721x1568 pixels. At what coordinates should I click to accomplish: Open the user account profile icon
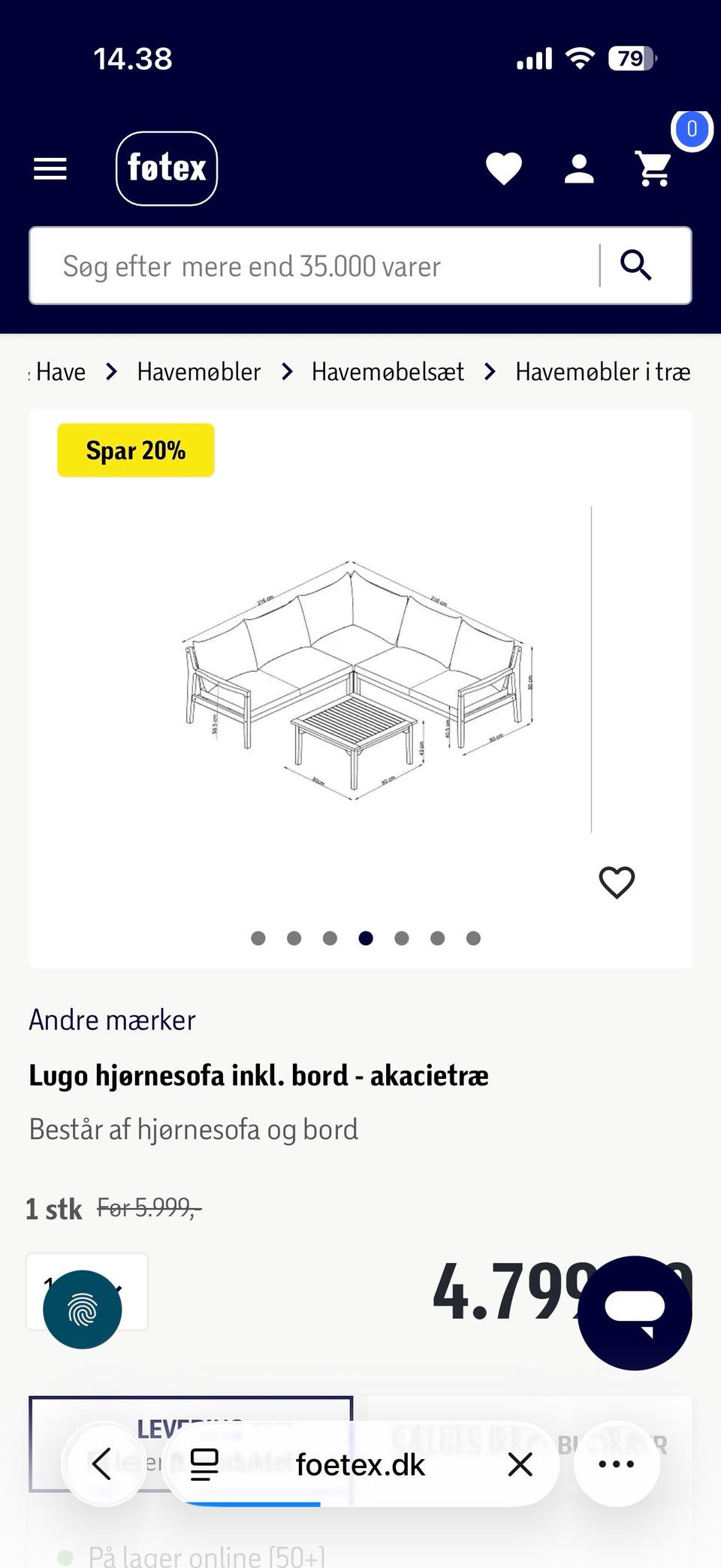point(579,169)
